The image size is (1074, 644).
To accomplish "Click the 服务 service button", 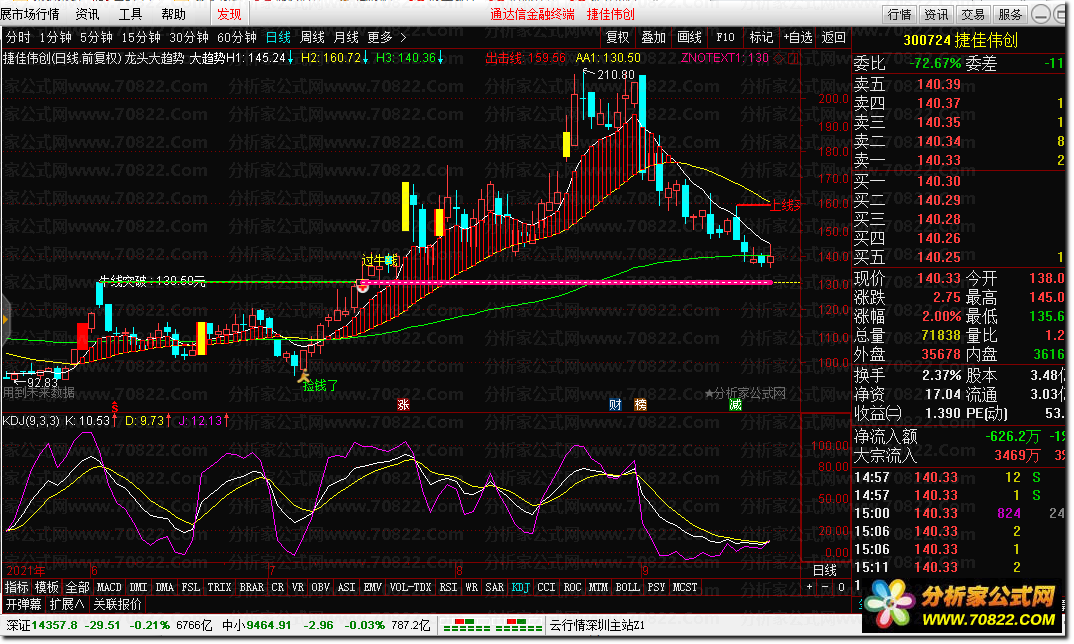I will [x=1010, y=14].
